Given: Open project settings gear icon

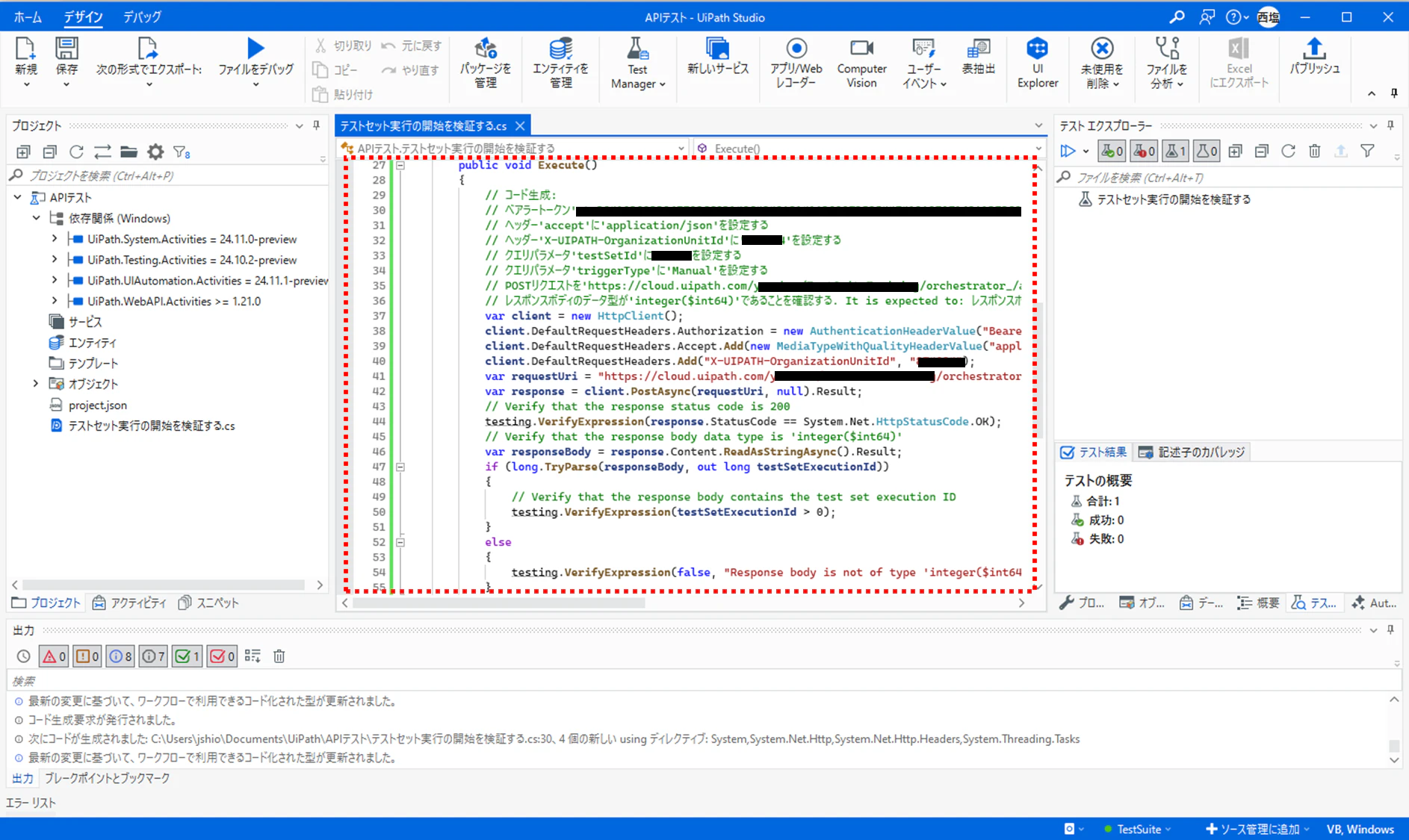Looking at the screenshot, I should click(155, 152).
